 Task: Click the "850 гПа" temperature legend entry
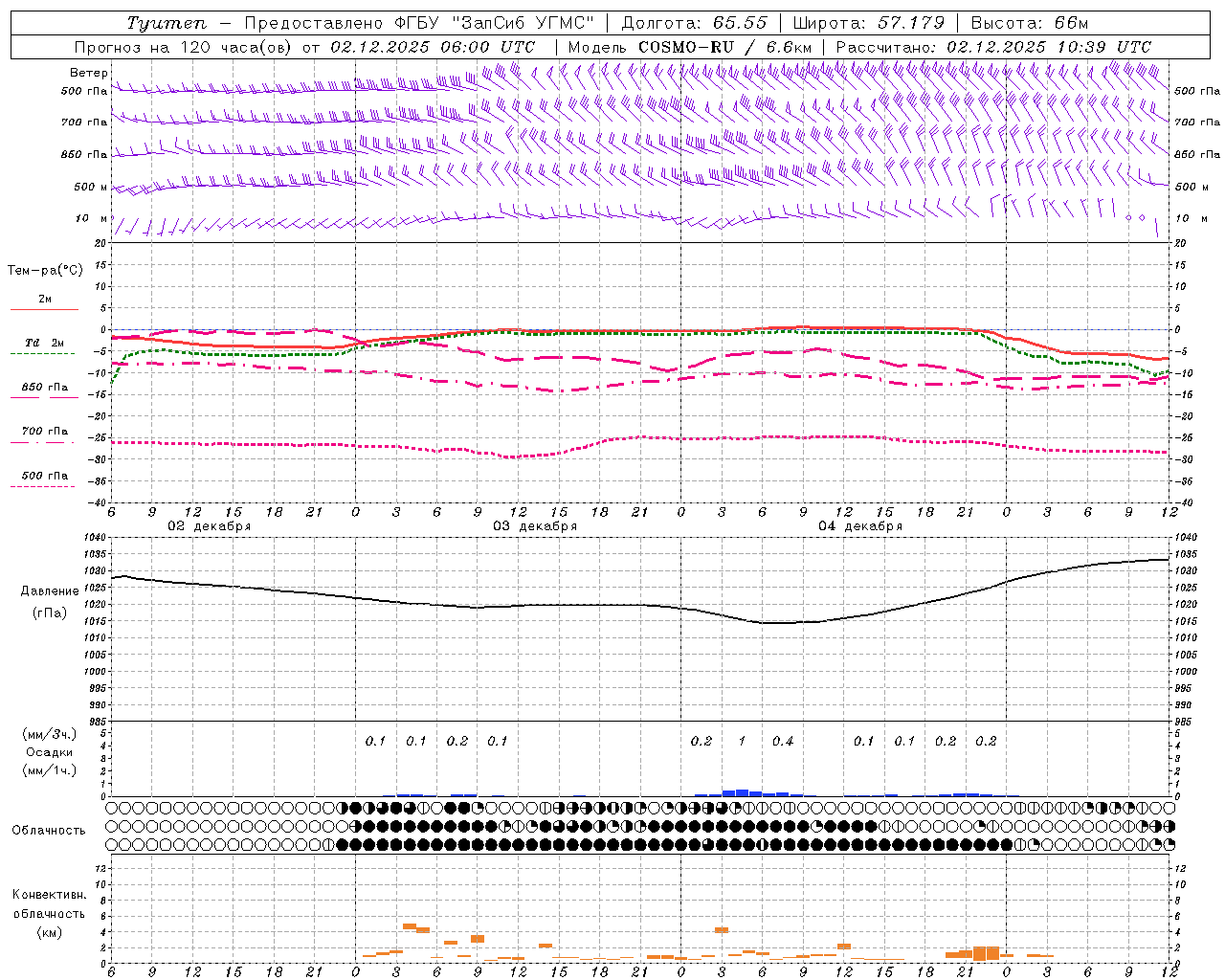tap(45, 388)
